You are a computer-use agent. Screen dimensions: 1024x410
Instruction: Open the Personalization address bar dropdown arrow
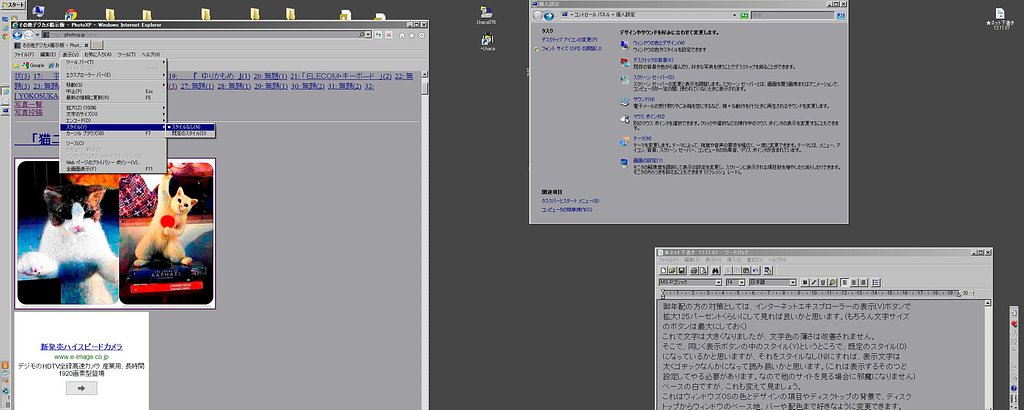point(735,15)
